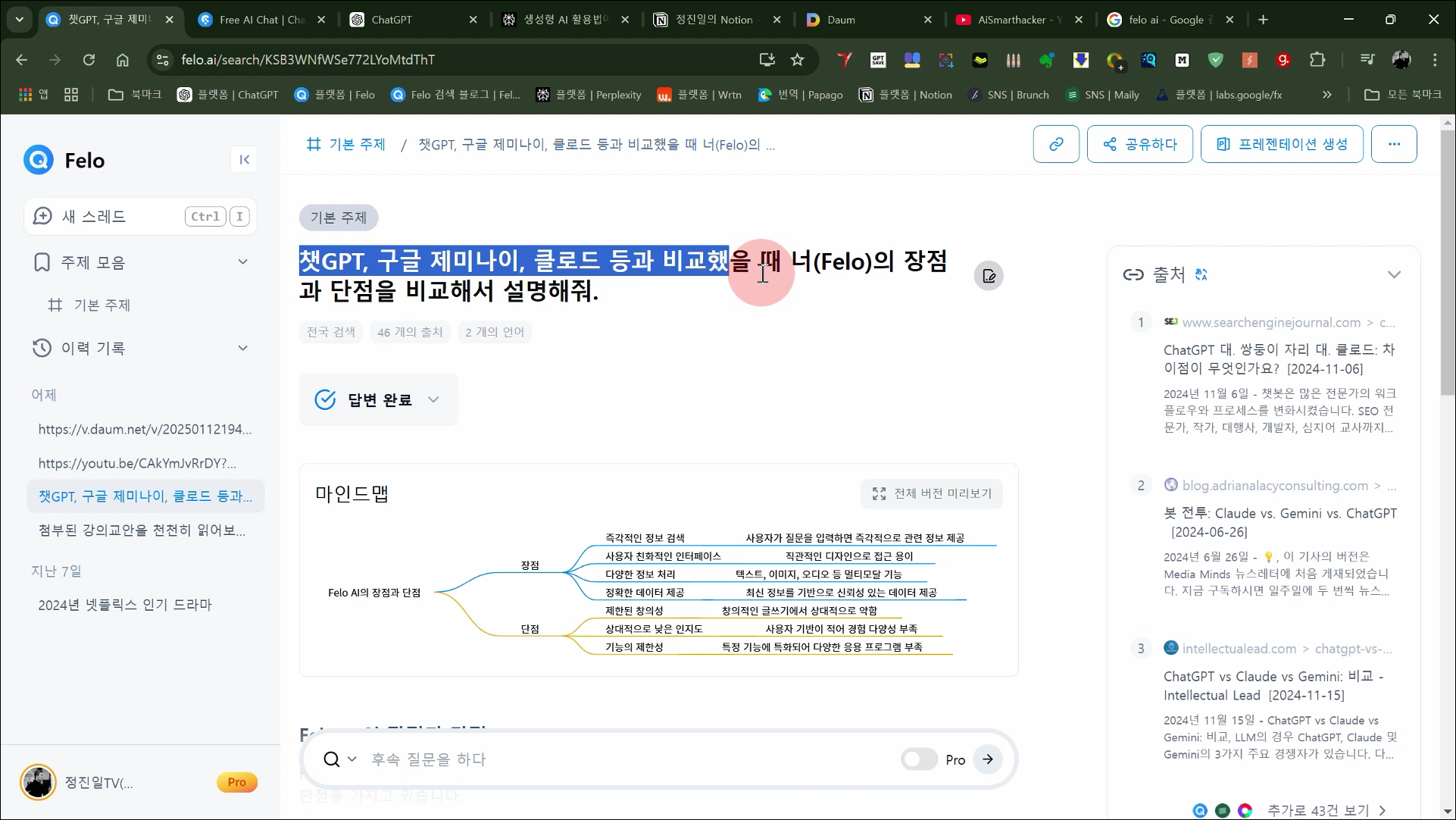Open 전체 버전 미리보기 for the mindmap
The image size is (1456, 820).
point(932,493)
